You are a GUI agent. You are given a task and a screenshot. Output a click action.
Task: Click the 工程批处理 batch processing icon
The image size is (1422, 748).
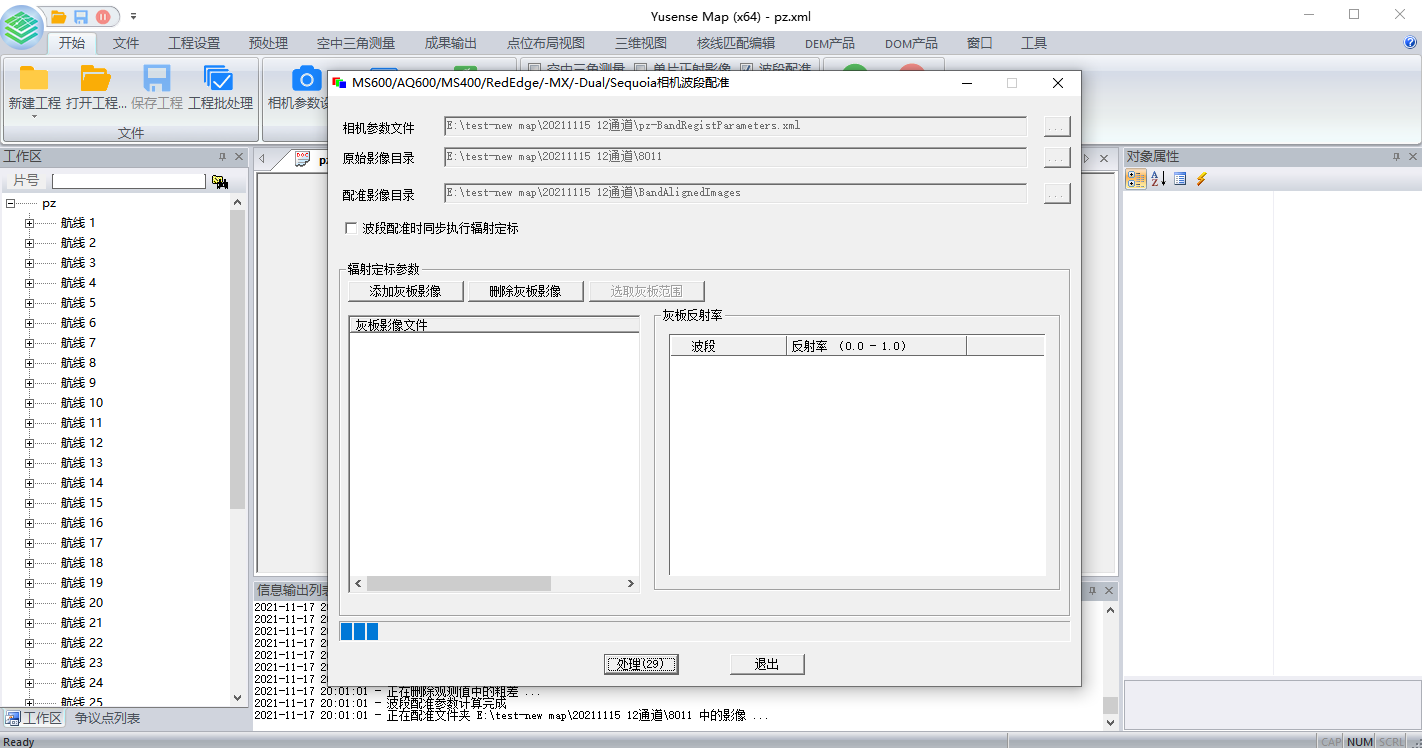[x=219, y=79]
